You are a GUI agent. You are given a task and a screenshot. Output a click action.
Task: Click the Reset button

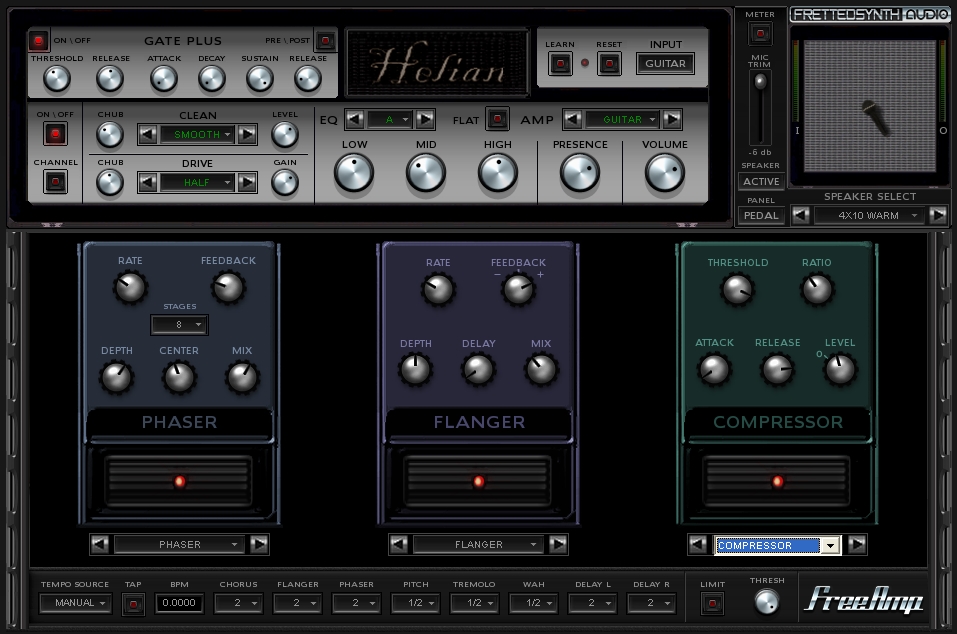[609, 63]
